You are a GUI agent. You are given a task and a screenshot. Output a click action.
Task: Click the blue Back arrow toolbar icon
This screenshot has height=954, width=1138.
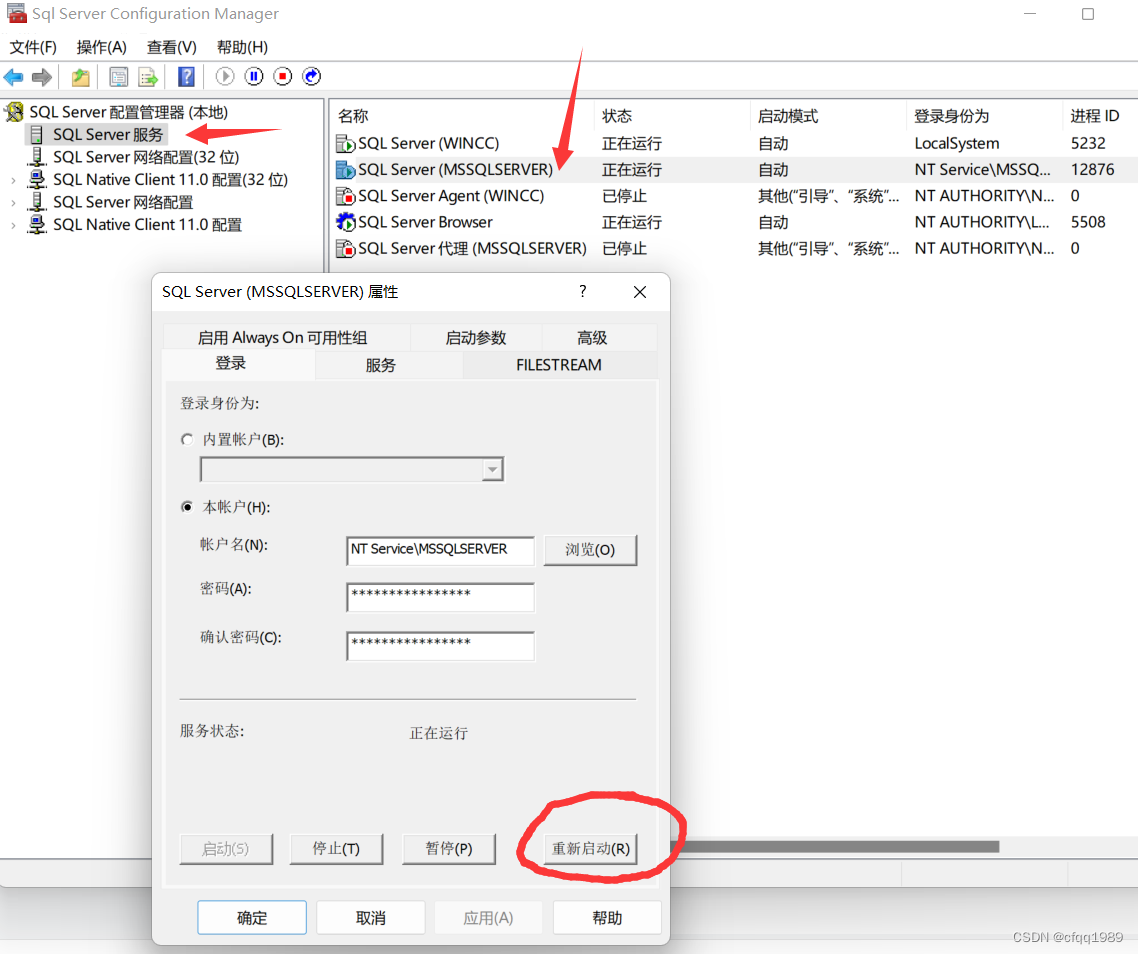(14, 76)
